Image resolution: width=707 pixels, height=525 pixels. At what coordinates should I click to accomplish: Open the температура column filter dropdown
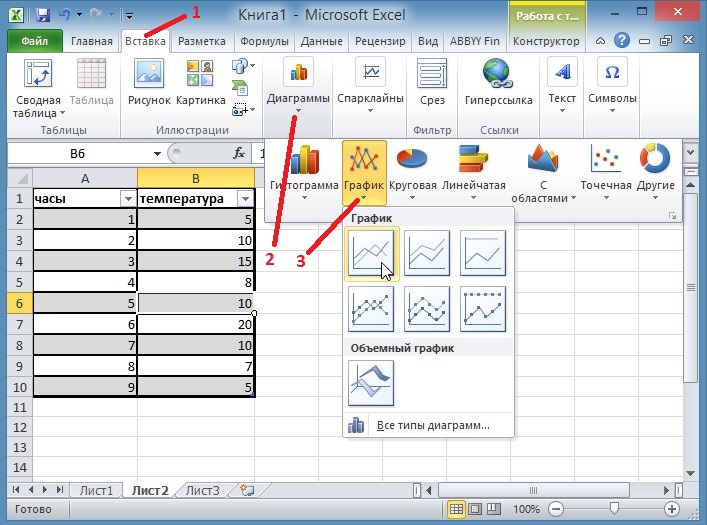(x=245, y=199)
